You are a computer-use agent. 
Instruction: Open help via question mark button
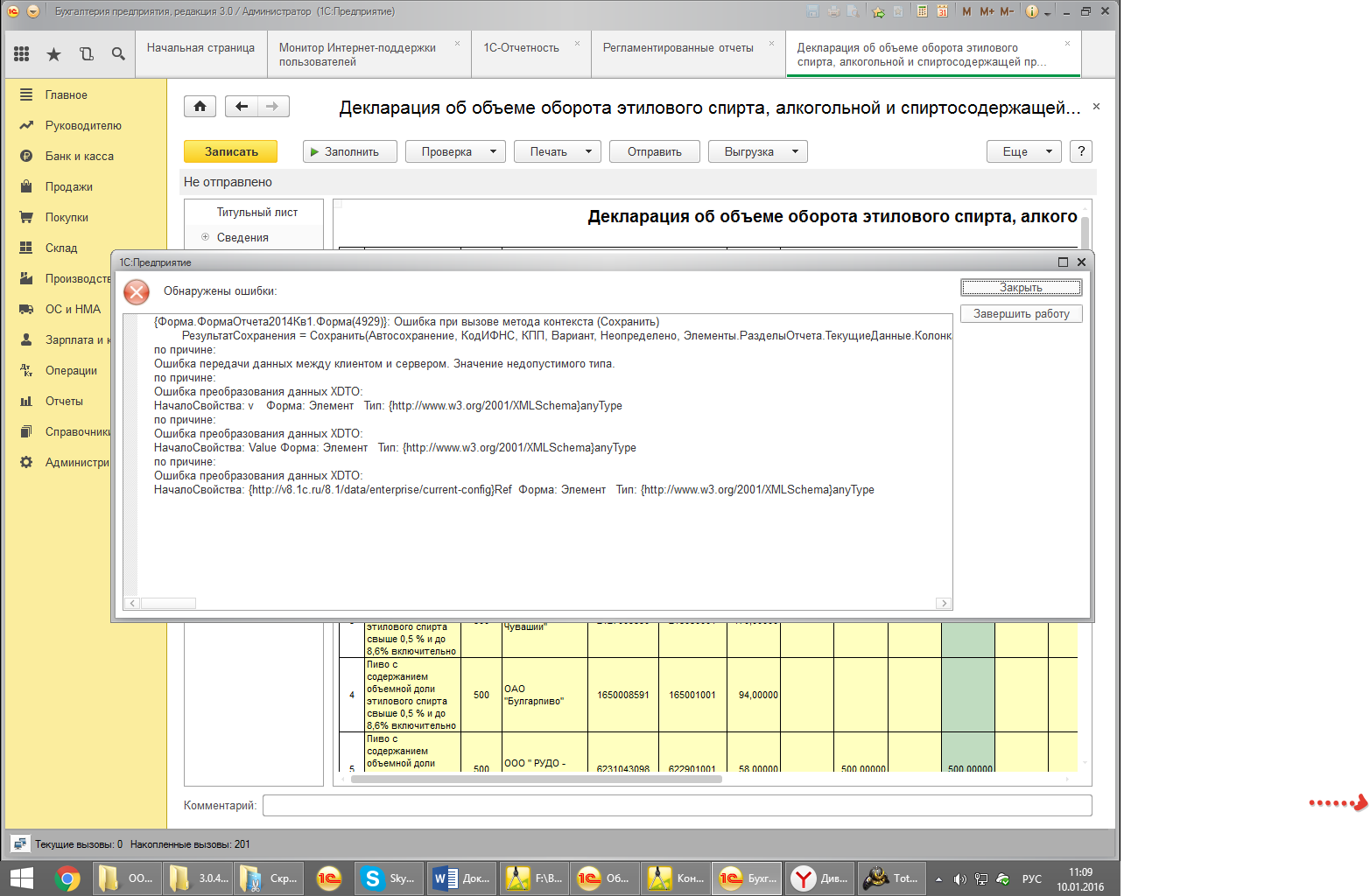pyautogui.click(x=1081, y=151)
